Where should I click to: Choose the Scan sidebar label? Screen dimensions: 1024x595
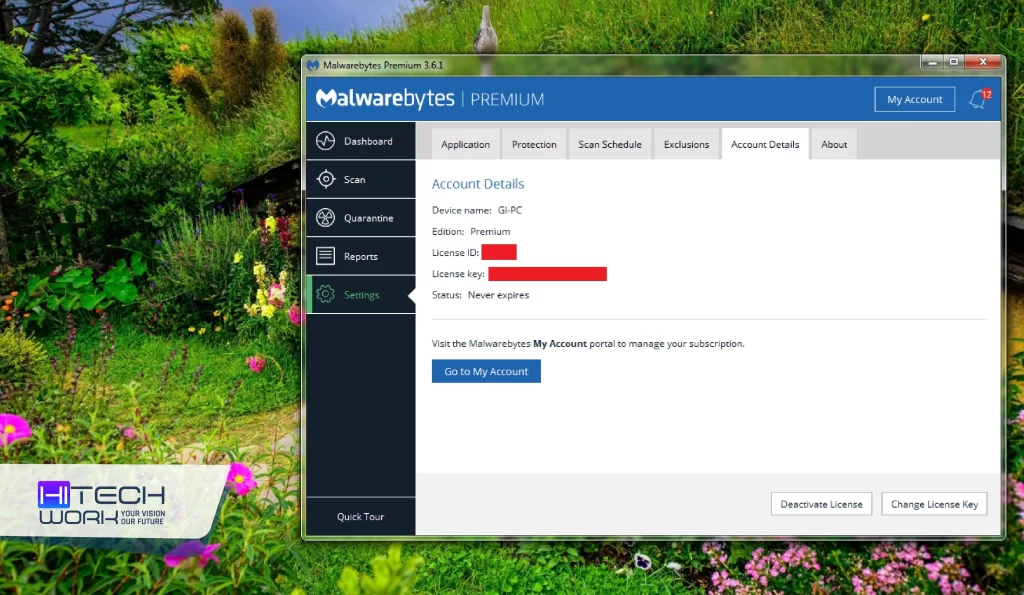tap(355, 180)
